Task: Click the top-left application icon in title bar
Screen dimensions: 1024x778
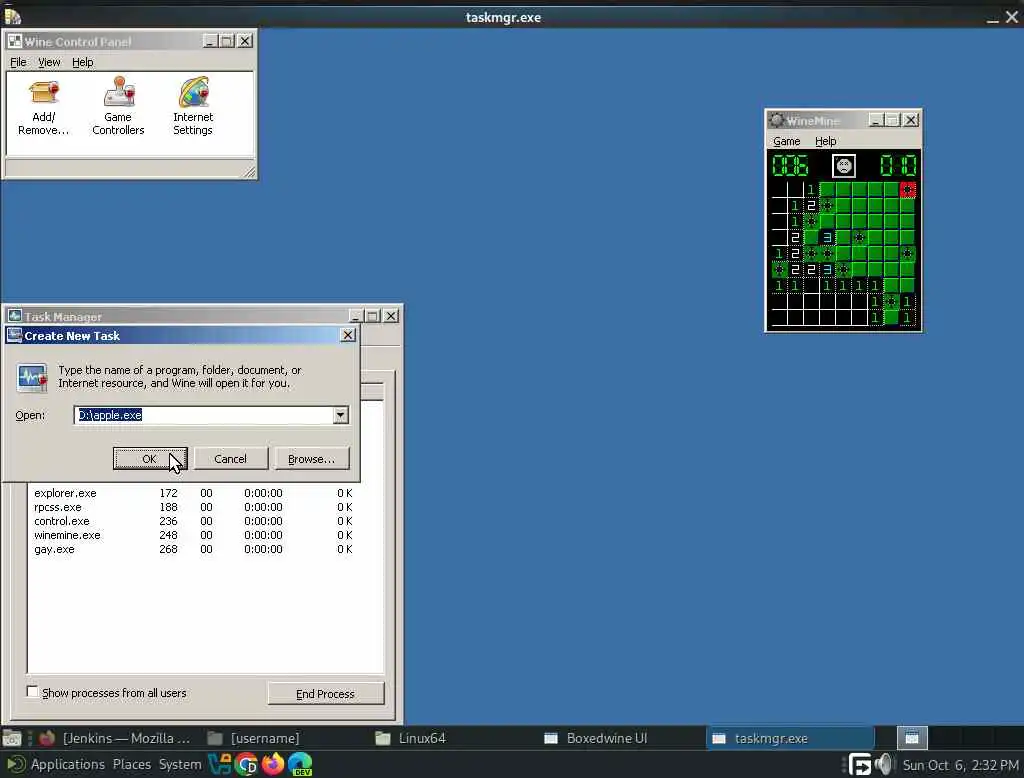Action: click(12, 16)
